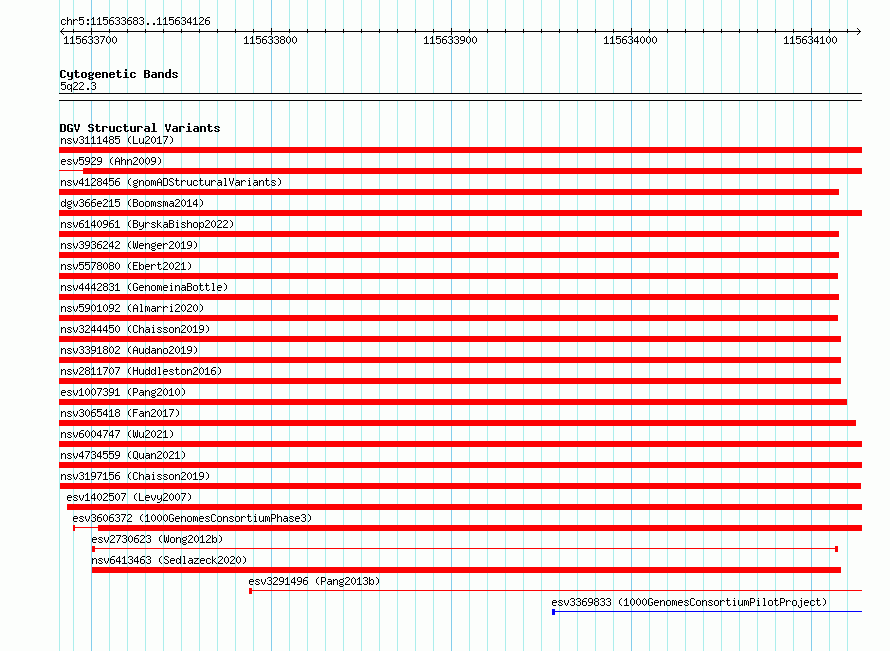Open nsv4734559 (Quan2021) entry

[123, 455]
